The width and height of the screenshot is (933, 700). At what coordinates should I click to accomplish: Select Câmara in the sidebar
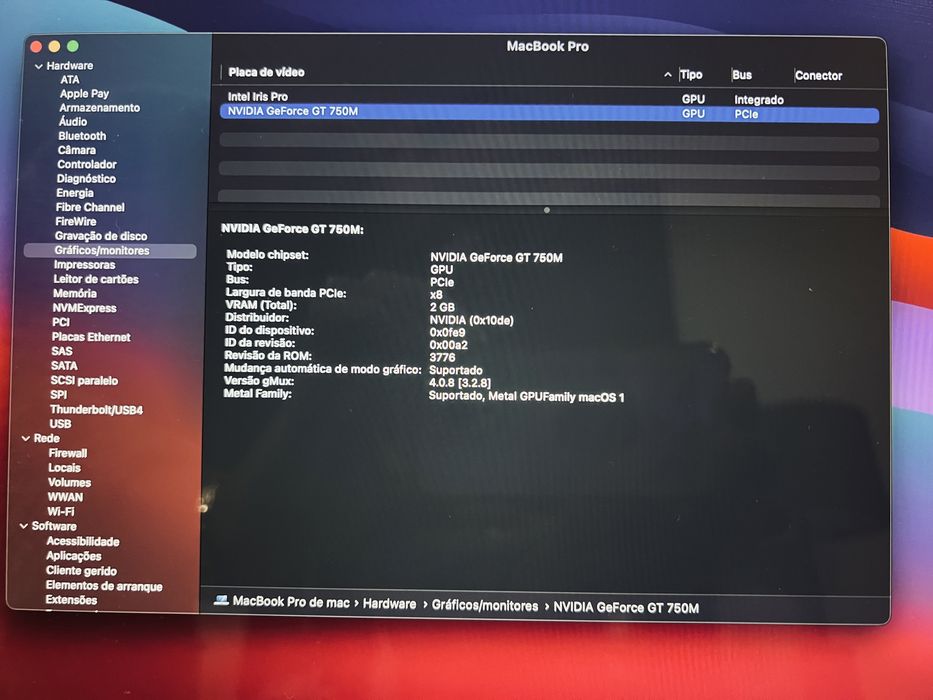click(76, 151)
